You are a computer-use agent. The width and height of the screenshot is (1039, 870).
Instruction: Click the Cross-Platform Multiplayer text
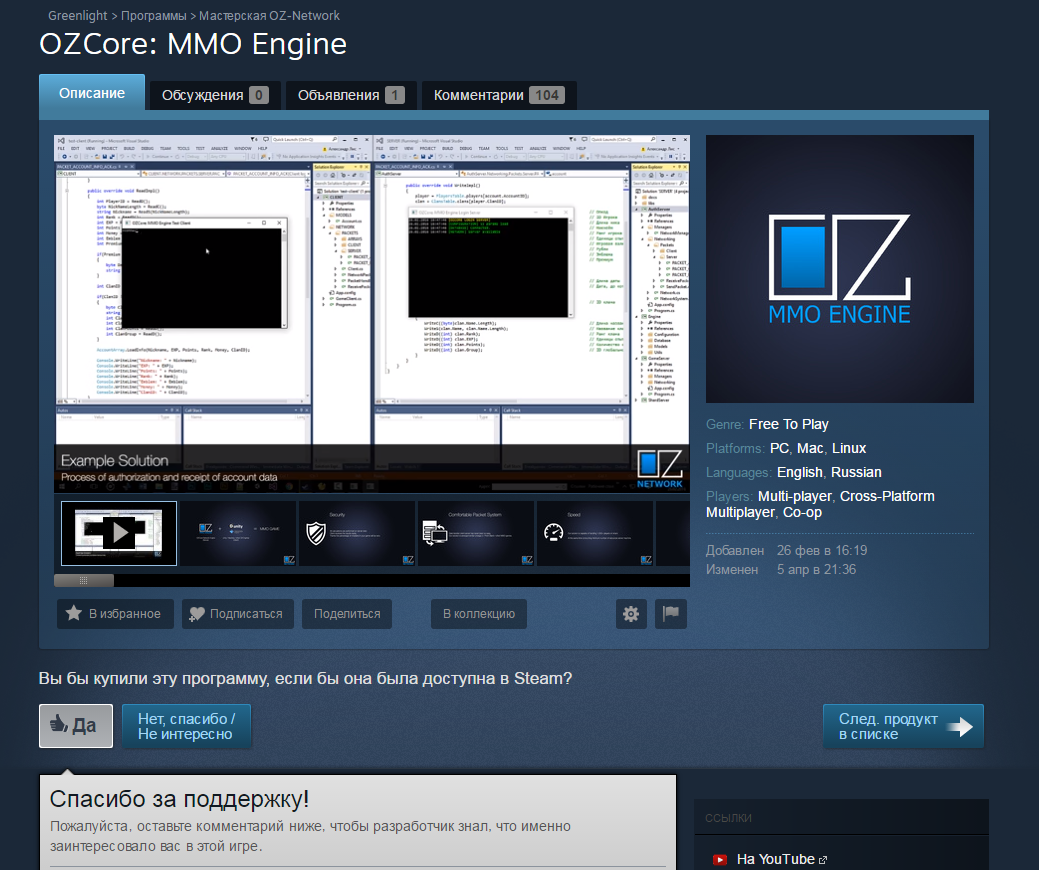pos(820,504)
